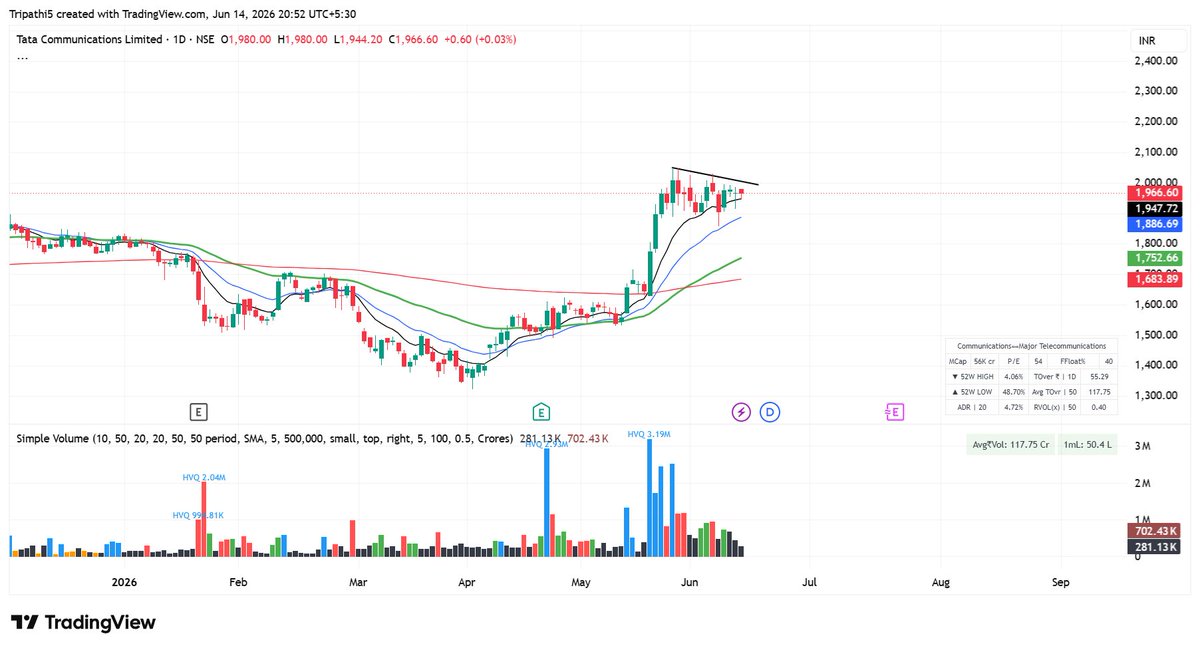Image resolution: width=1200 pixels, height=650 pixels.
Task: Click the blue 1,886.69 moving average tag
Action: pyautogui.click(x=1155, y=225)
